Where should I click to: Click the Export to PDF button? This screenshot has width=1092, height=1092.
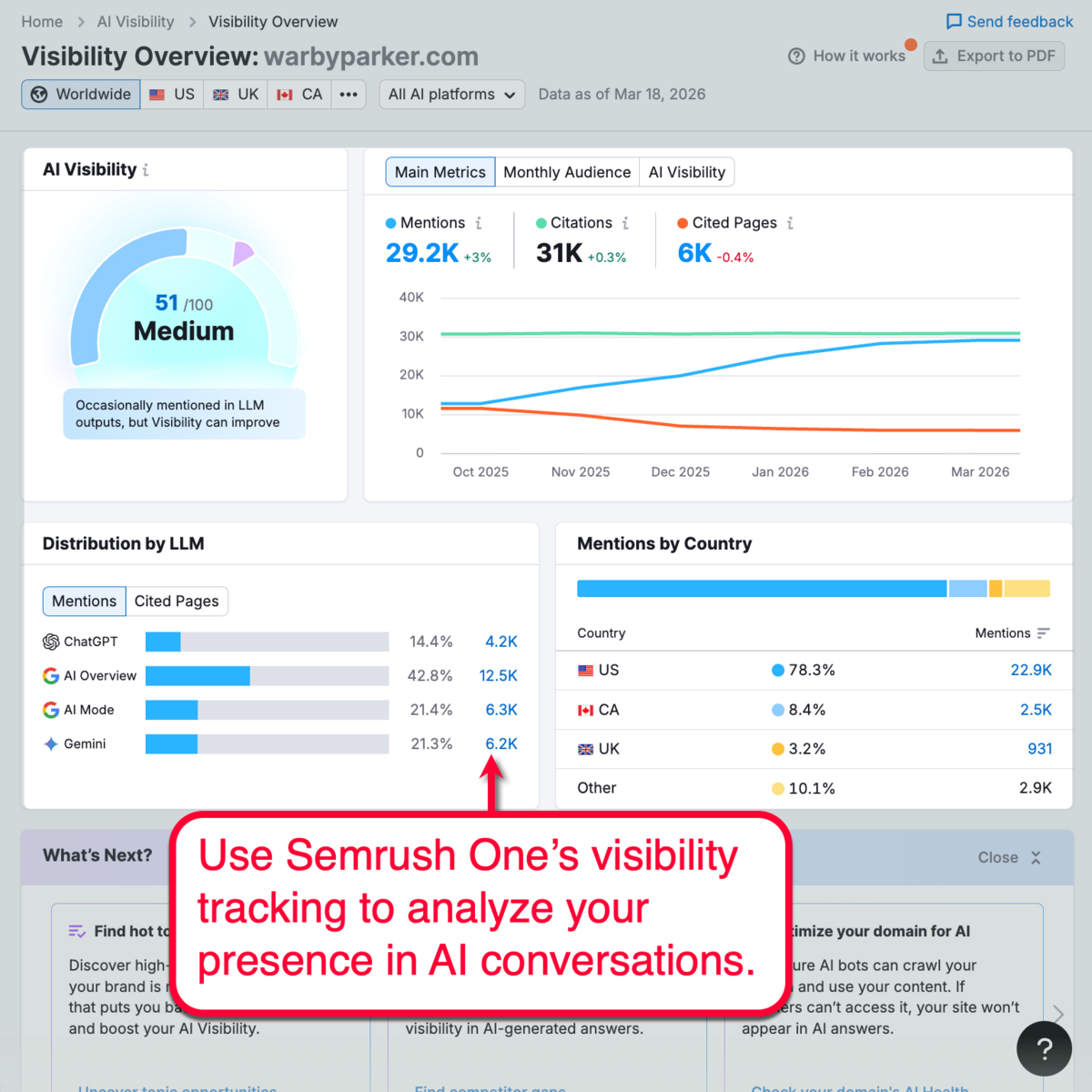click(994, 56)
